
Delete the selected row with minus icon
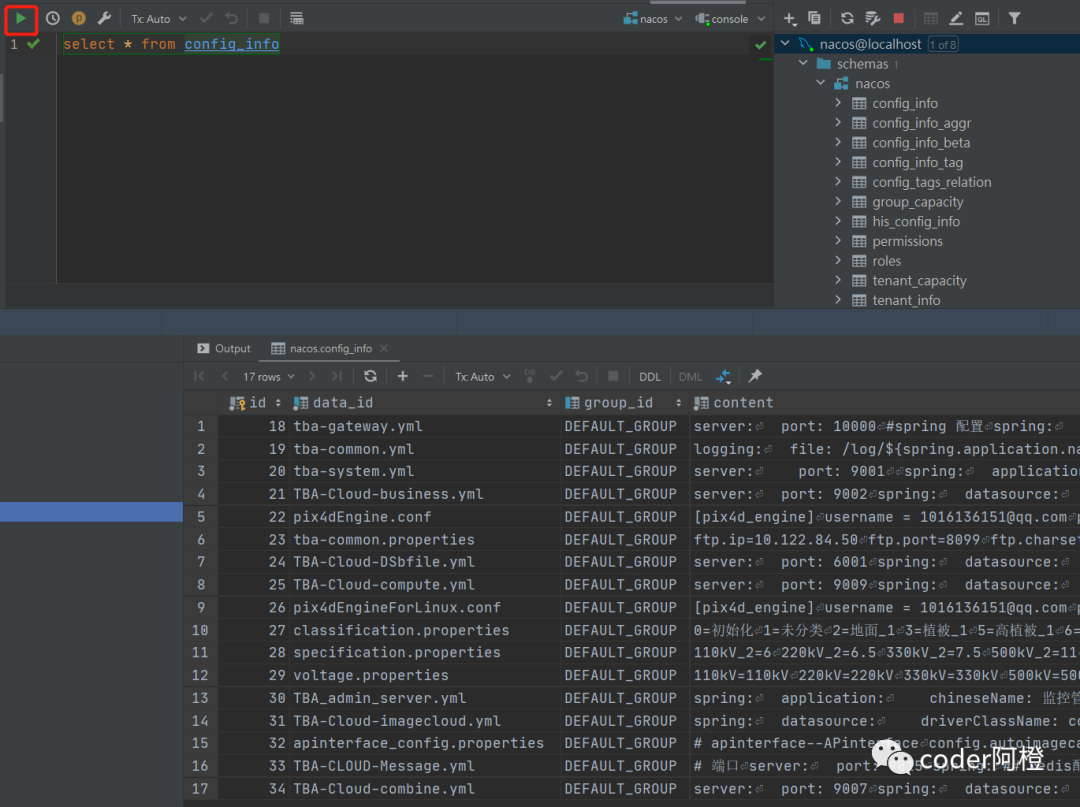(x=428, y=376)
